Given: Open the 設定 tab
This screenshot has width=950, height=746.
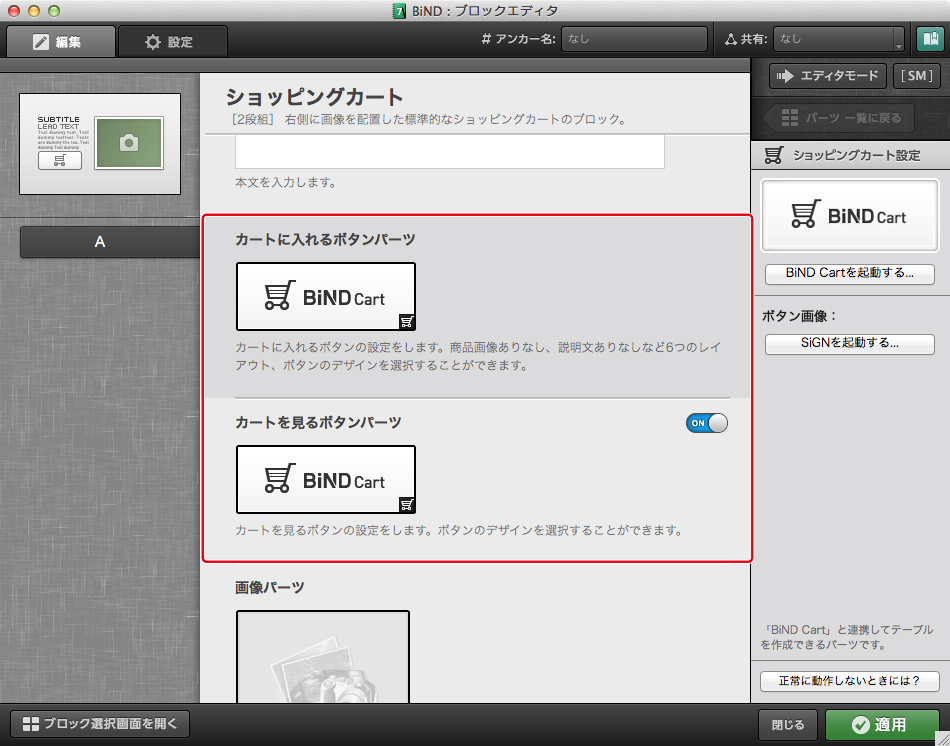Looking at the screenshot, I should 173,42.
